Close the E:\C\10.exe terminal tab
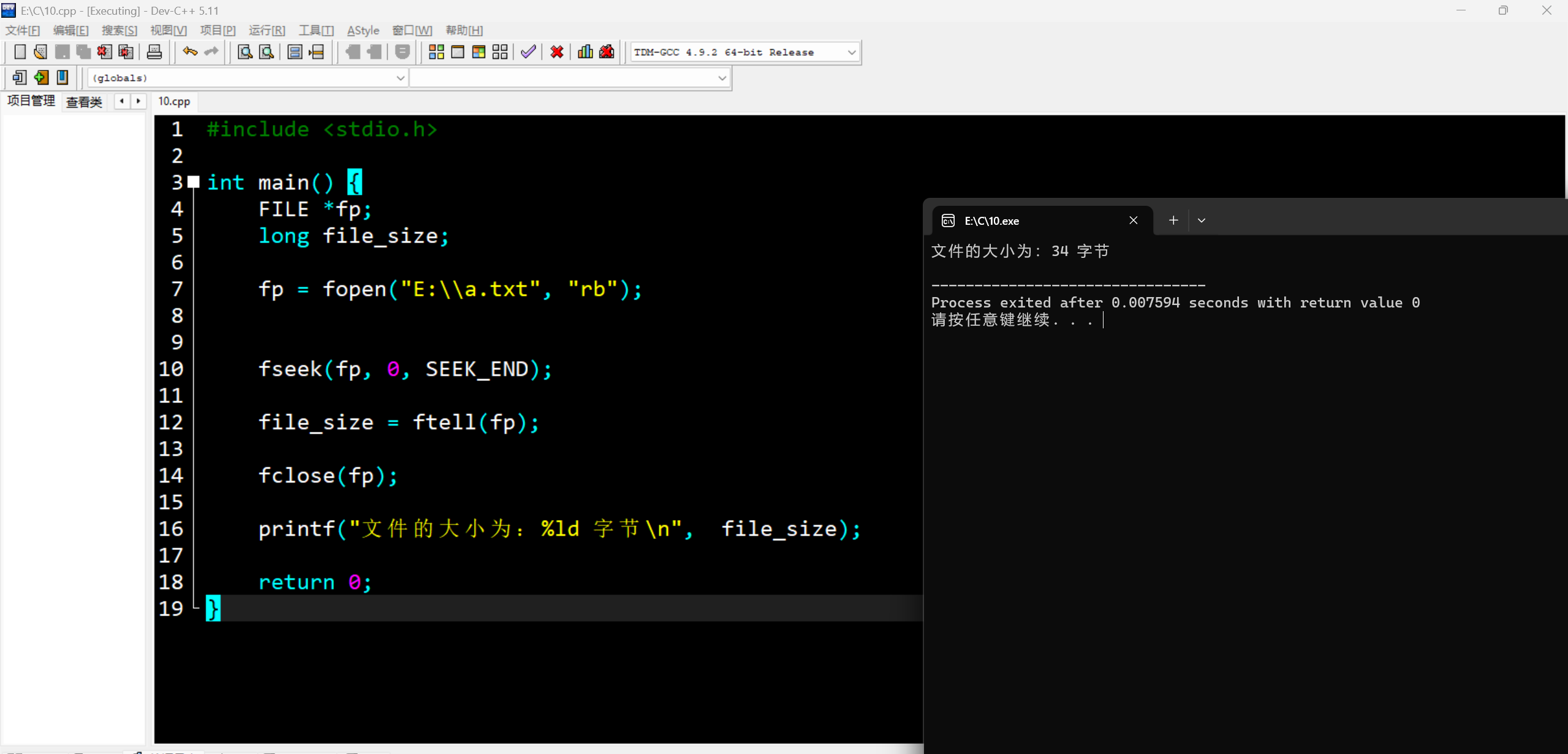Image resolution: width=1568 pixels, height=754 pixels. pyautogui.click(x=1133, y=221)
